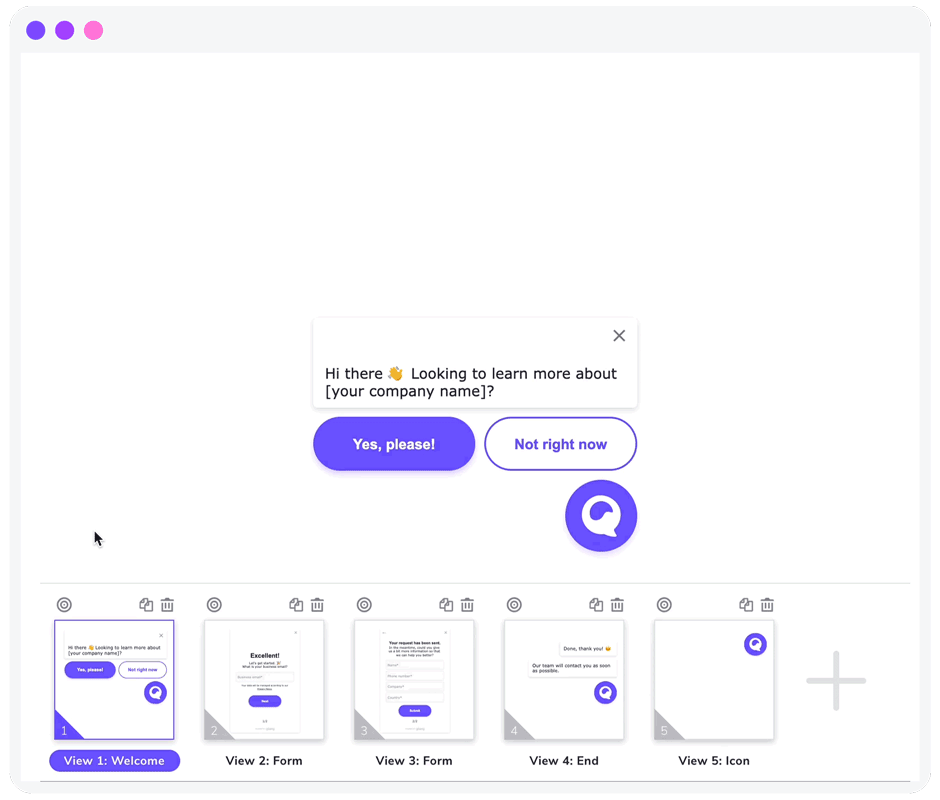Click the chat bubble inside View 5 thumbnail

pyautogui.click(x=755, y=644)
